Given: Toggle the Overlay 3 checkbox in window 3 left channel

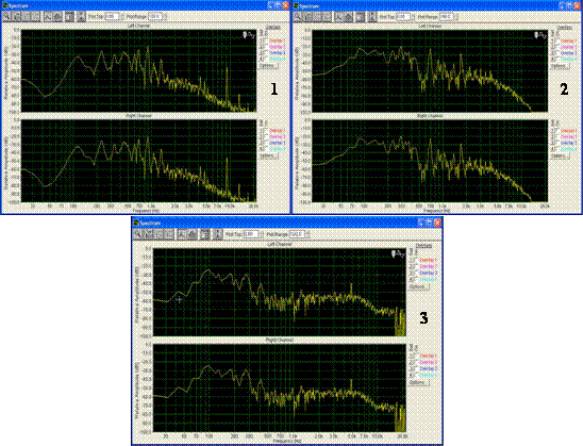Looking at the screenshot, I should tap(412, 273).
